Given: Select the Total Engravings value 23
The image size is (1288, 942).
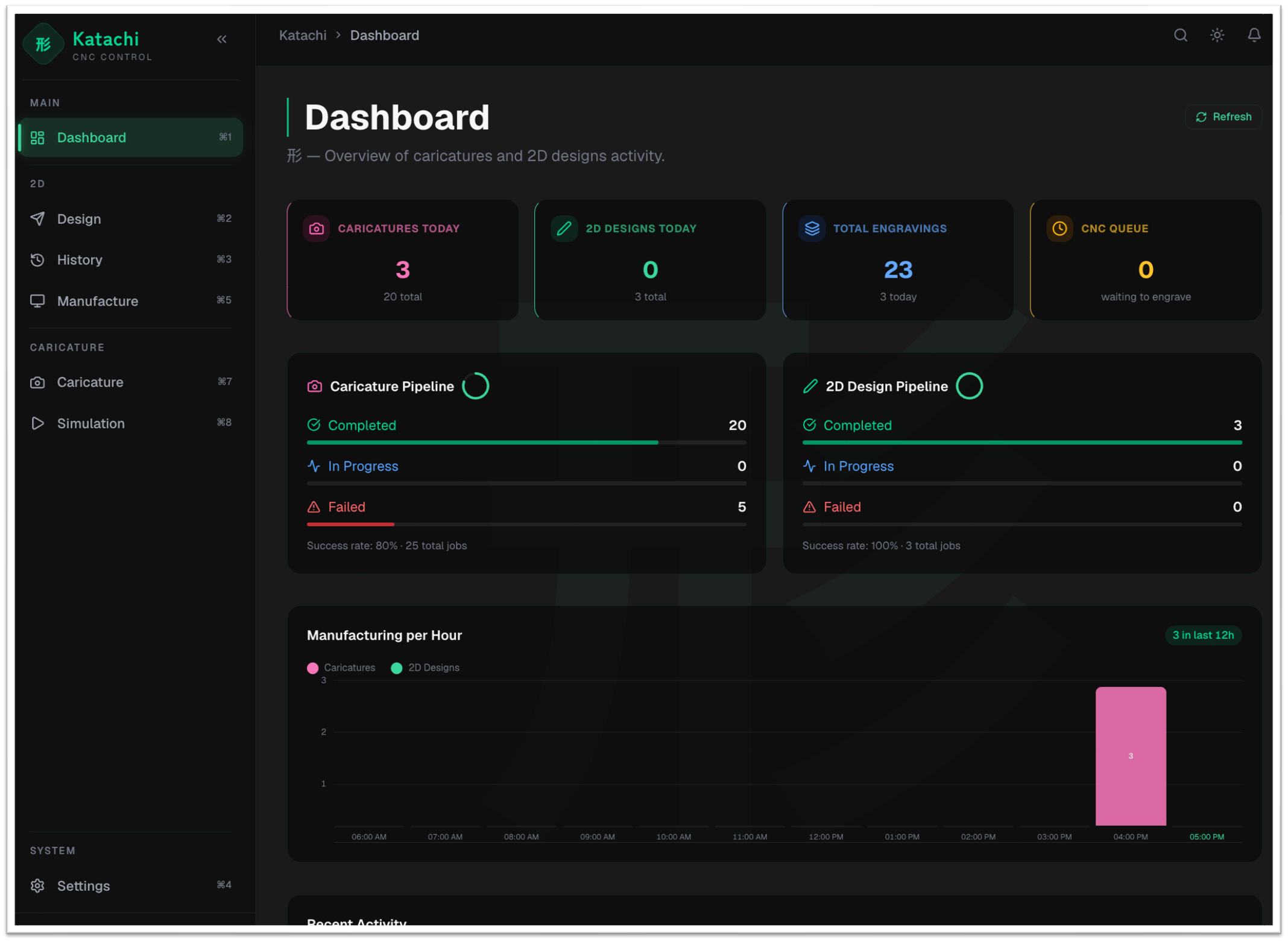Looking at the screenshot, I should point(898,270).
